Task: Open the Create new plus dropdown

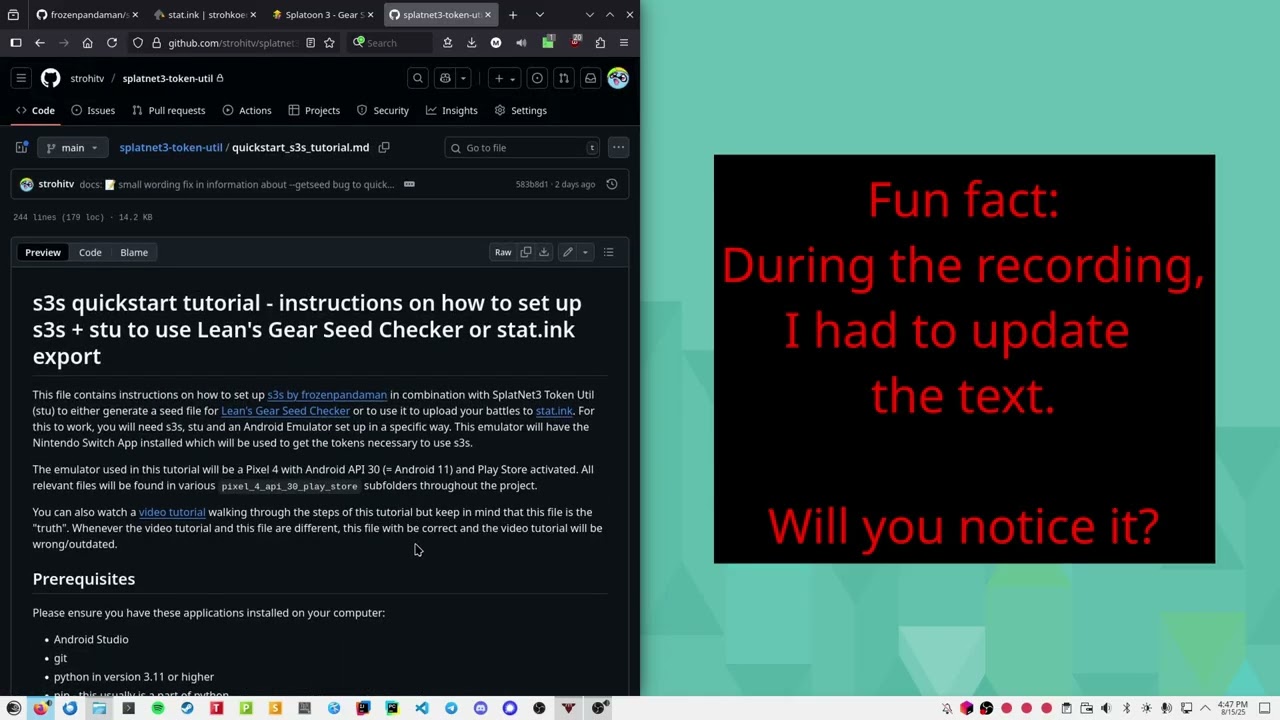Action: 504,78
